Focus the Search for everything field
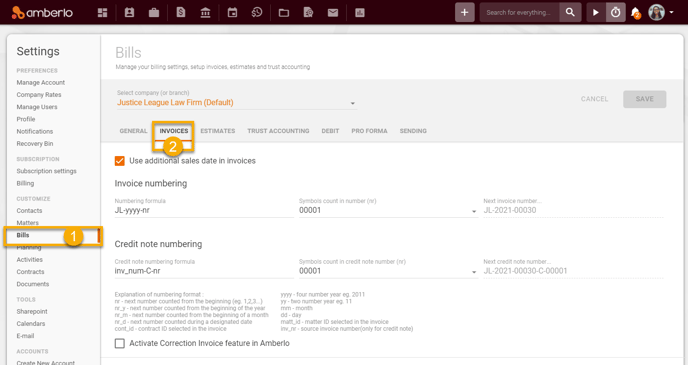Viewport: 688px width, 365px height. point(519,12)
